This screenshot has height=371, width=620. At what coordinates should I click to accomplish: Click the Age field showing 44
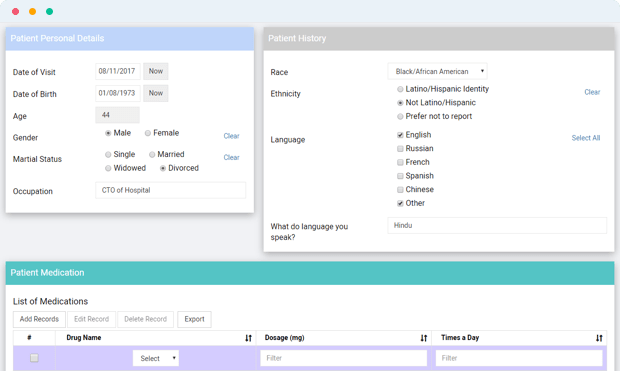pyautogui.click(x=117, y=115)
